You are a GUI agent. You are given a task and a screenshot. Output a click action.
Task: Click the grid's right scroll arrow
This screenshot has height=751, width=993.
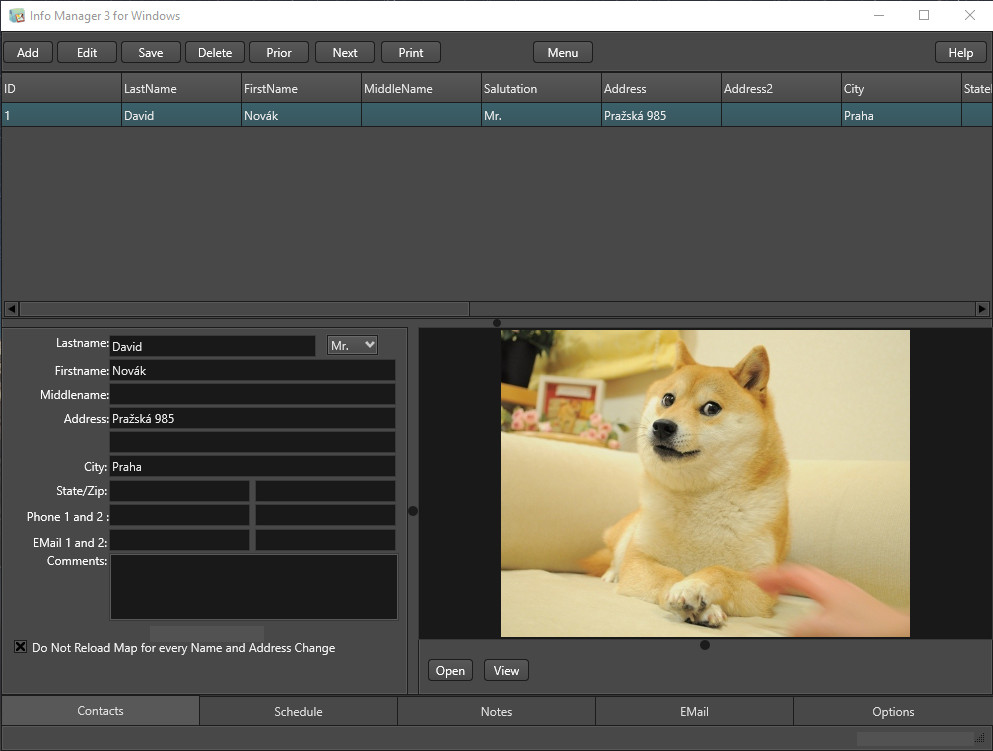[x=982, y=309]
